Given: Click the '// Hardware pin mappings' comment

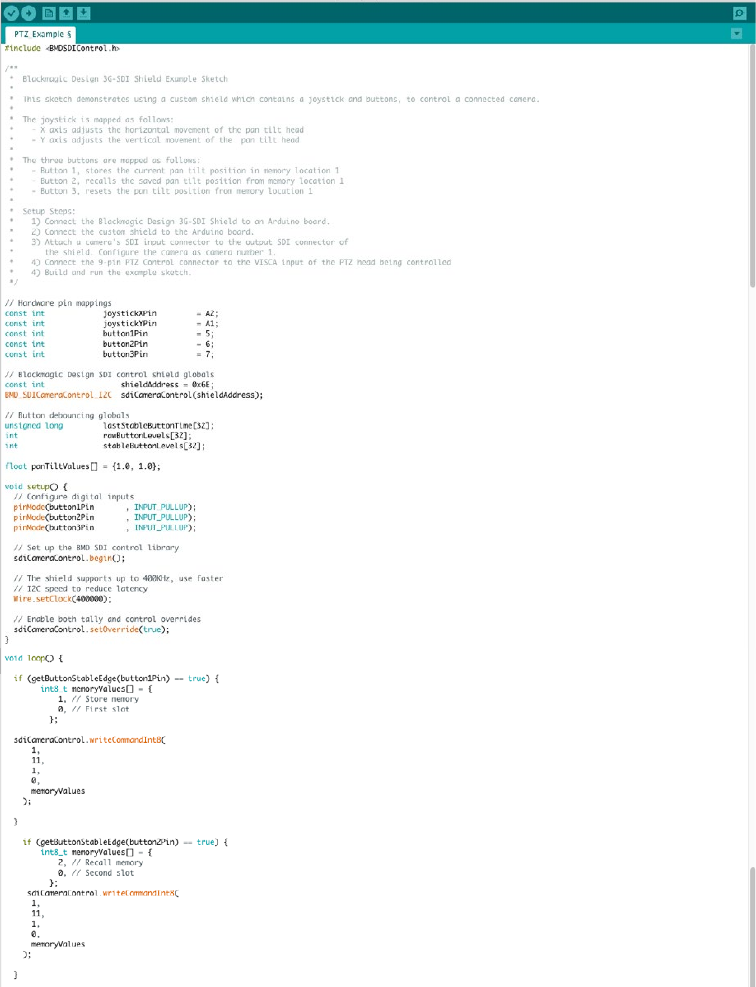Looking at the screenshot, I should click(x=58, y=303).
